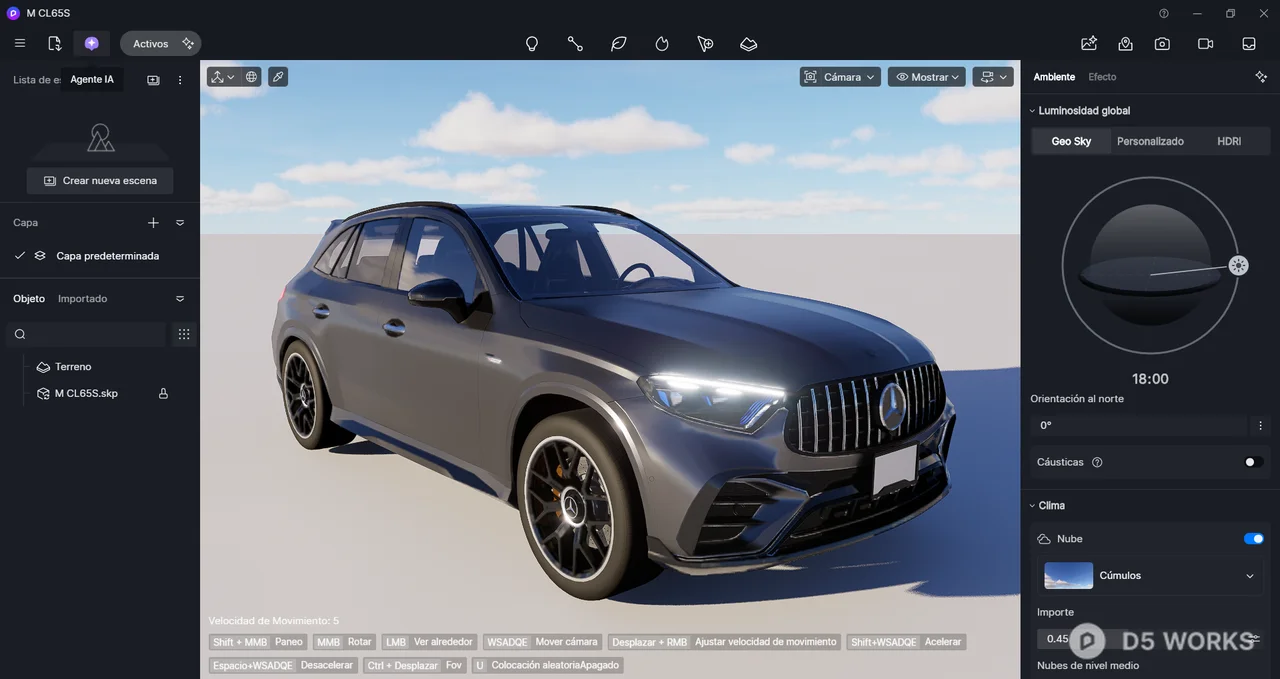The image size is (1280, 679).
Task: Select the Geo Sky mode
Action: click(1071, 141)
